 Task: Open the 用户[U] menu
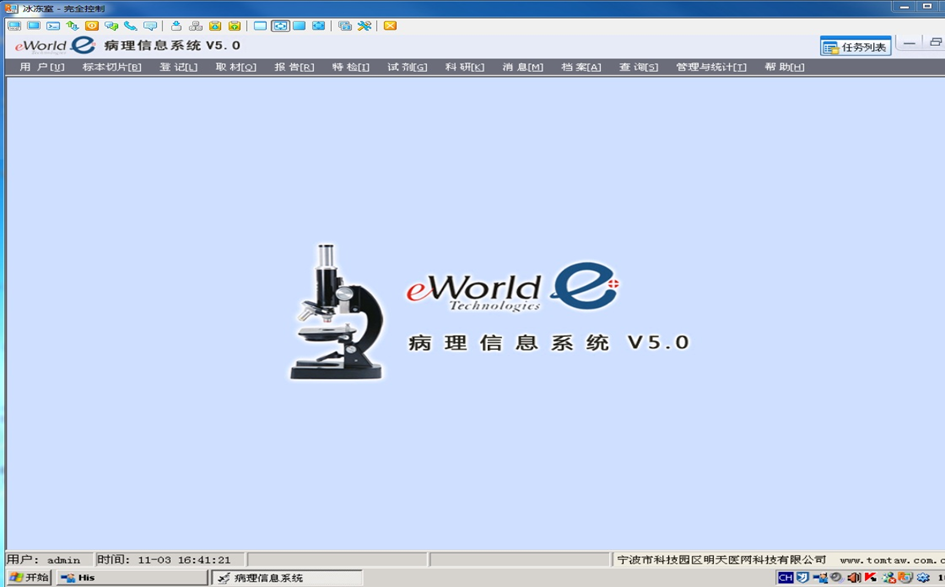42,67
